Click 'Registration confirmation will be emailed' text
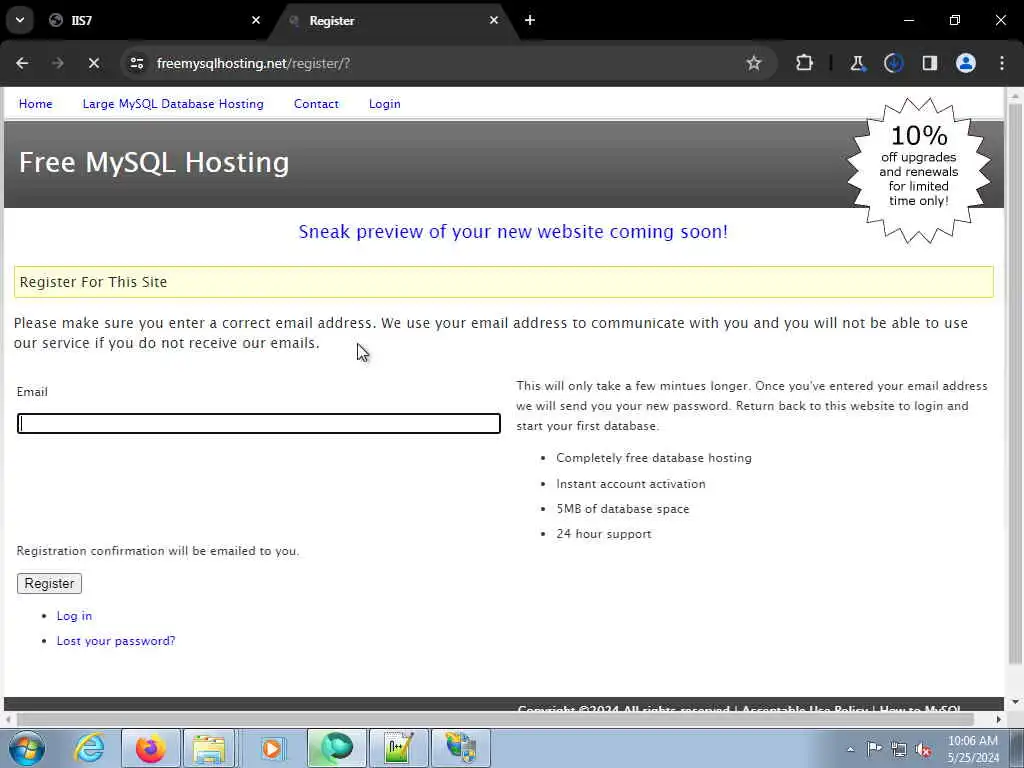The image size is (1024, 768). [158, 551]
